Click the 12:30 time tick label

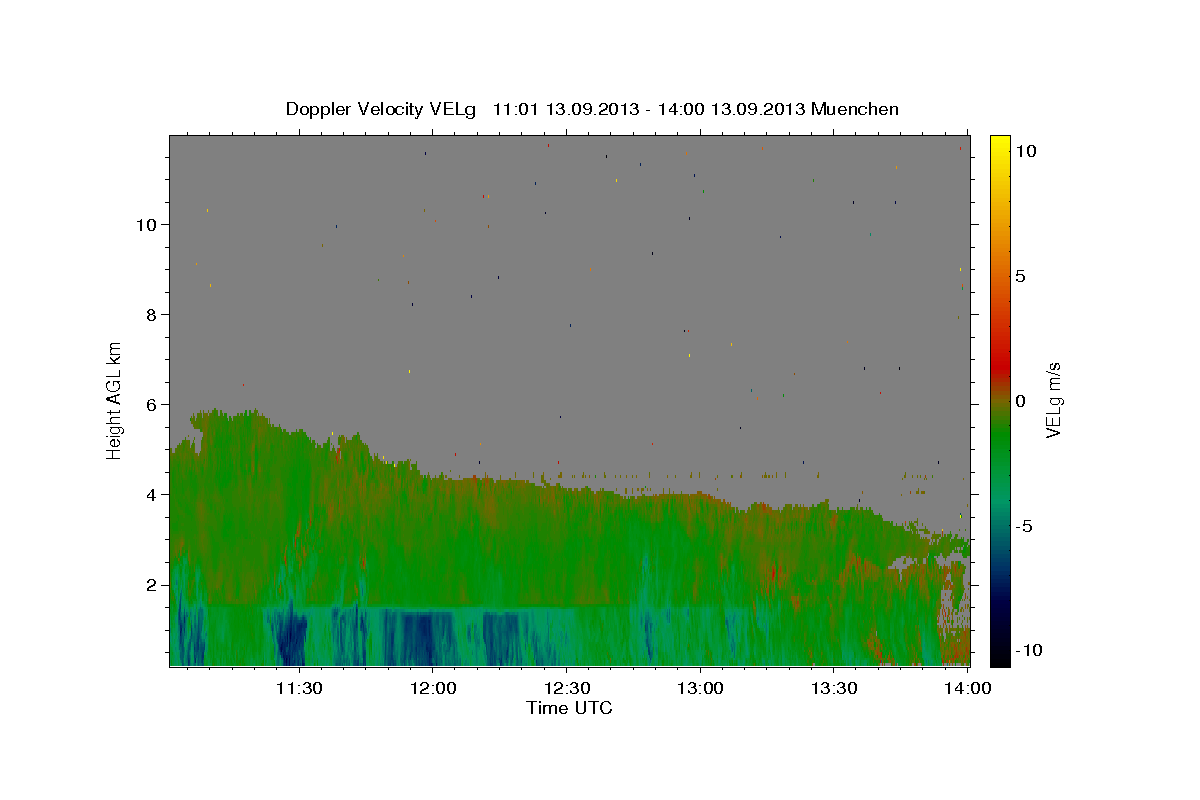pyautogui.click(x=566, y=688)
